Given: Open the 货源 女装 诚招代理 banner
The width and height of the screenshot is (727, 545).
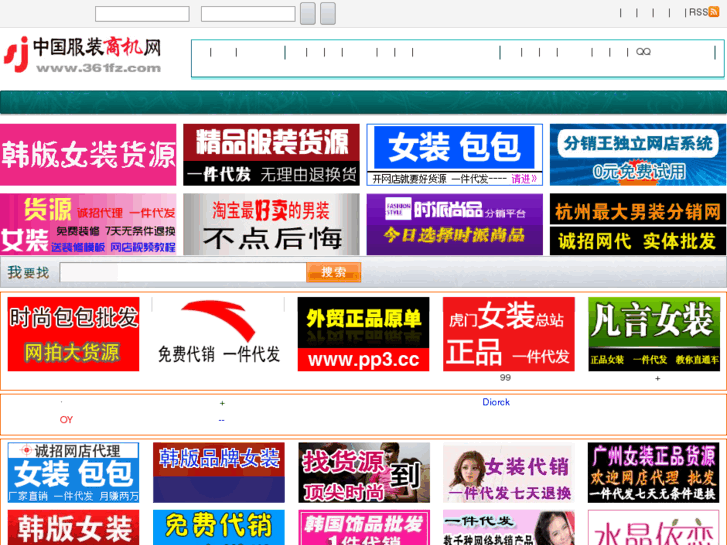Looking at the screenshot, I should click(x=88, y=224).
